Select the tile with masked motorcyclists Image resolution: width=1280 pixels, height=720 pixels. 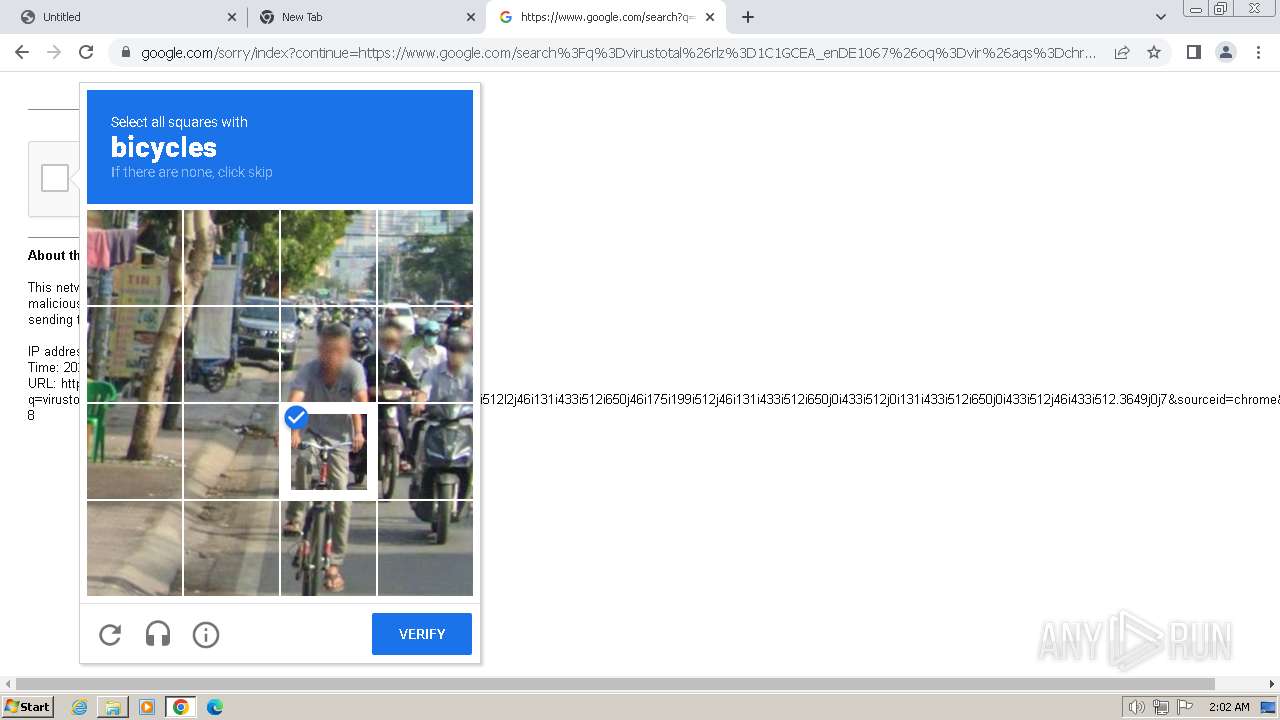(x=425, y=354)
